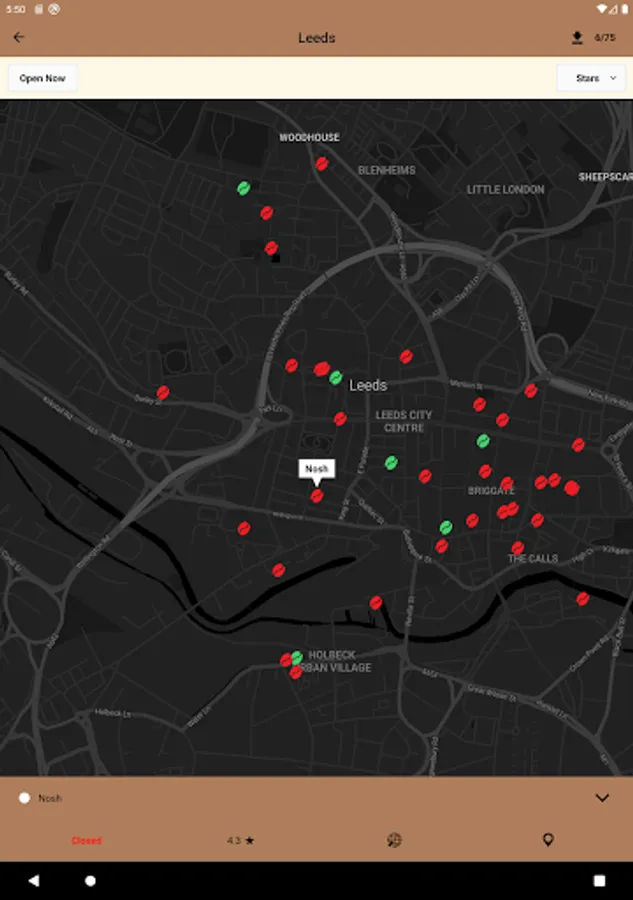Viewport: 633px width, 900px height.
Task: Select the red bean marker on the river's east edge
Action: [x=582, y=599]
